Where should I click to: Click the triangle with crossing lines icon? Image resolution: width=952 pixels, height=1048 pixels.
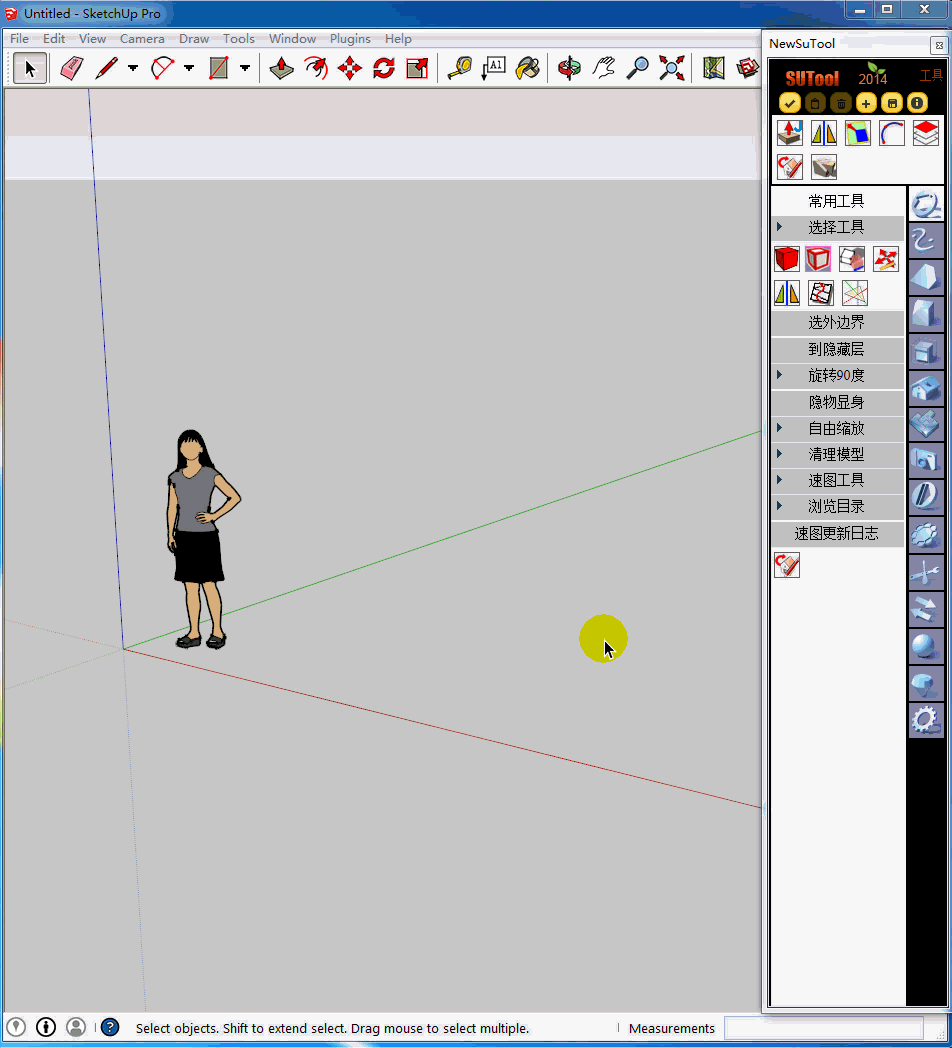(855, 293)
